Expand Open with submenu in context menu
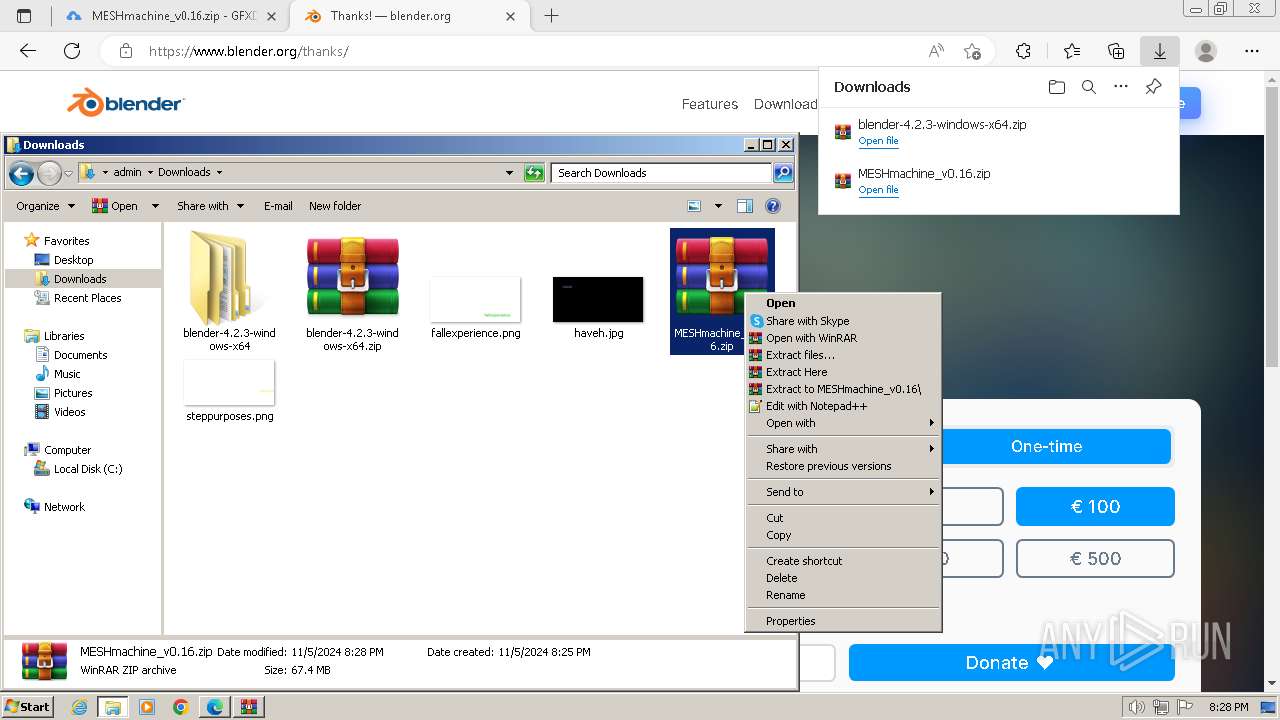This screenshot has height=720, width=1280. [x=844, y=423]
